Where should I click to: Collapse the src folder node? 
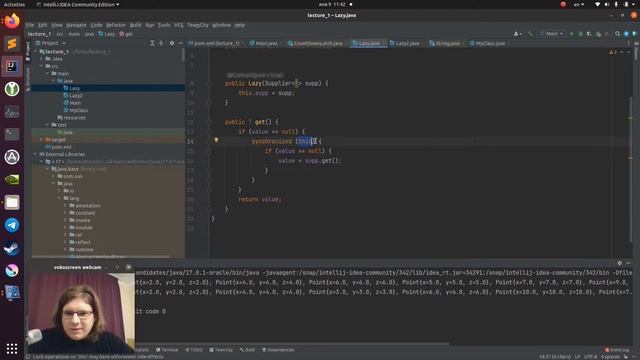(x=42, y=66)
